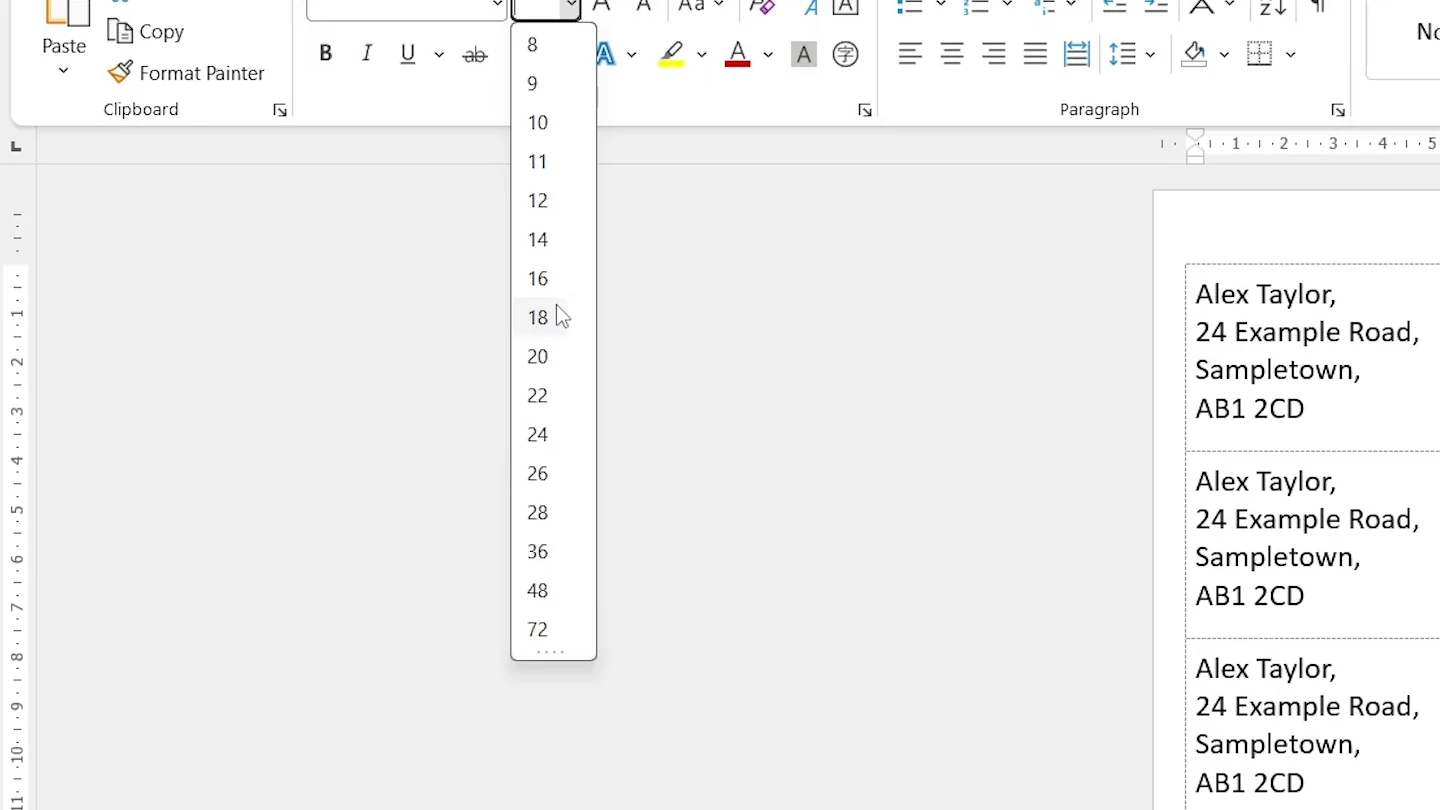Click the tab stop selector beside the ruler
The width and height of the screenshot is (1440, 810).
coord(16,147)
